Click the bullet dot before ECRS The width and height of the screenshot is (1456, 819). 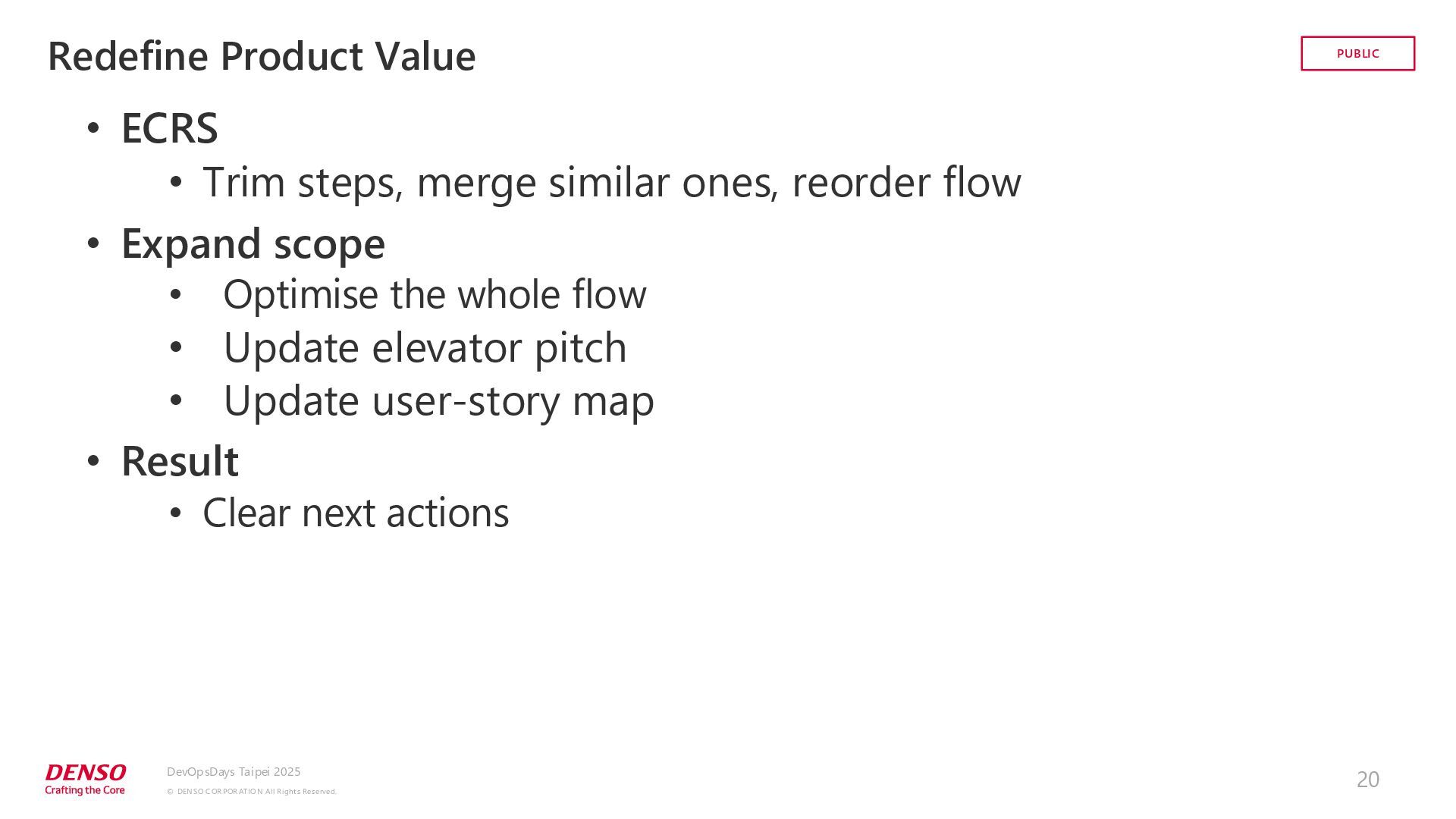pyautogui.click(x=93, y=128)
